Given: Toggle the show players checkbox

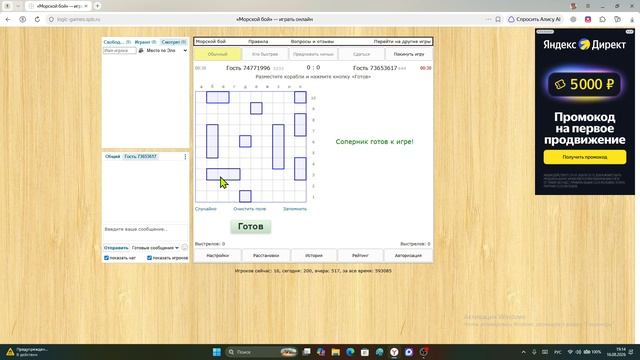Looking at the screenshot, I should [x=149, y=258].
